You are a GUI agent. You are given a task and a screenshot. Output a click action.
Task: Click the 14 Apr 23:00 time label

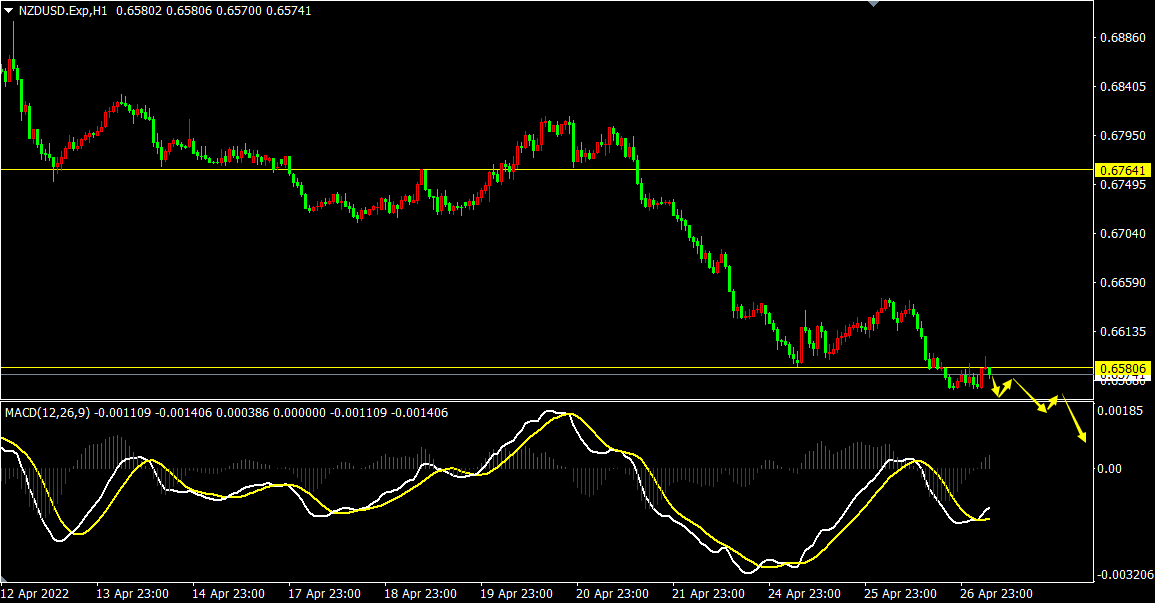click(x=227, y=592)
